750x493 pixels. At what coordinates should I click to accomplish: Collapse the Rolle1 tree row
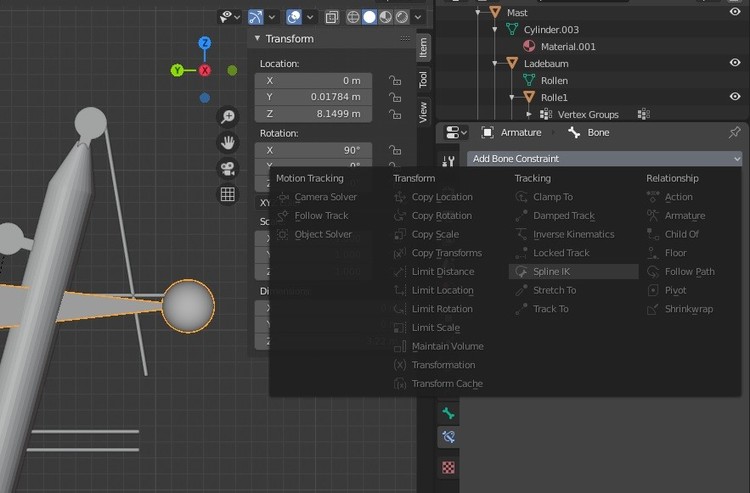click(512, 97)
